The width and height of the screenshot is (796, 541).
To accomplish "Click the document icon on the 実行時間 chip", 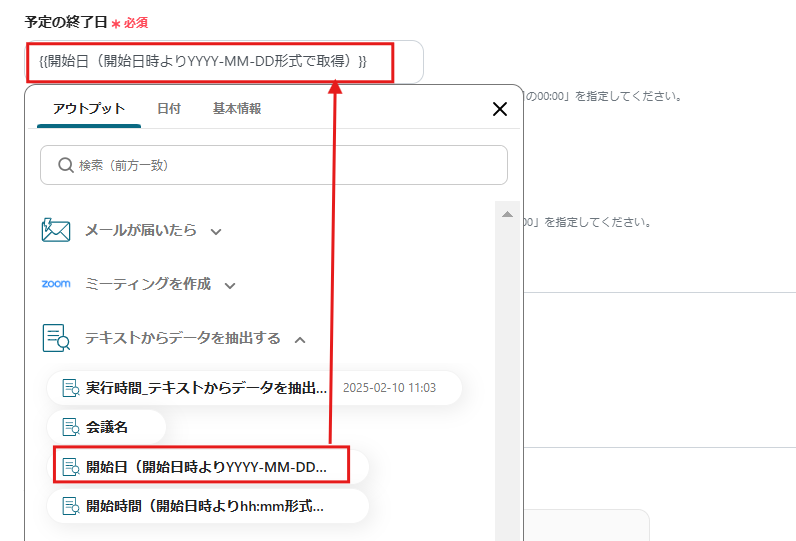I will coord(71,388).
